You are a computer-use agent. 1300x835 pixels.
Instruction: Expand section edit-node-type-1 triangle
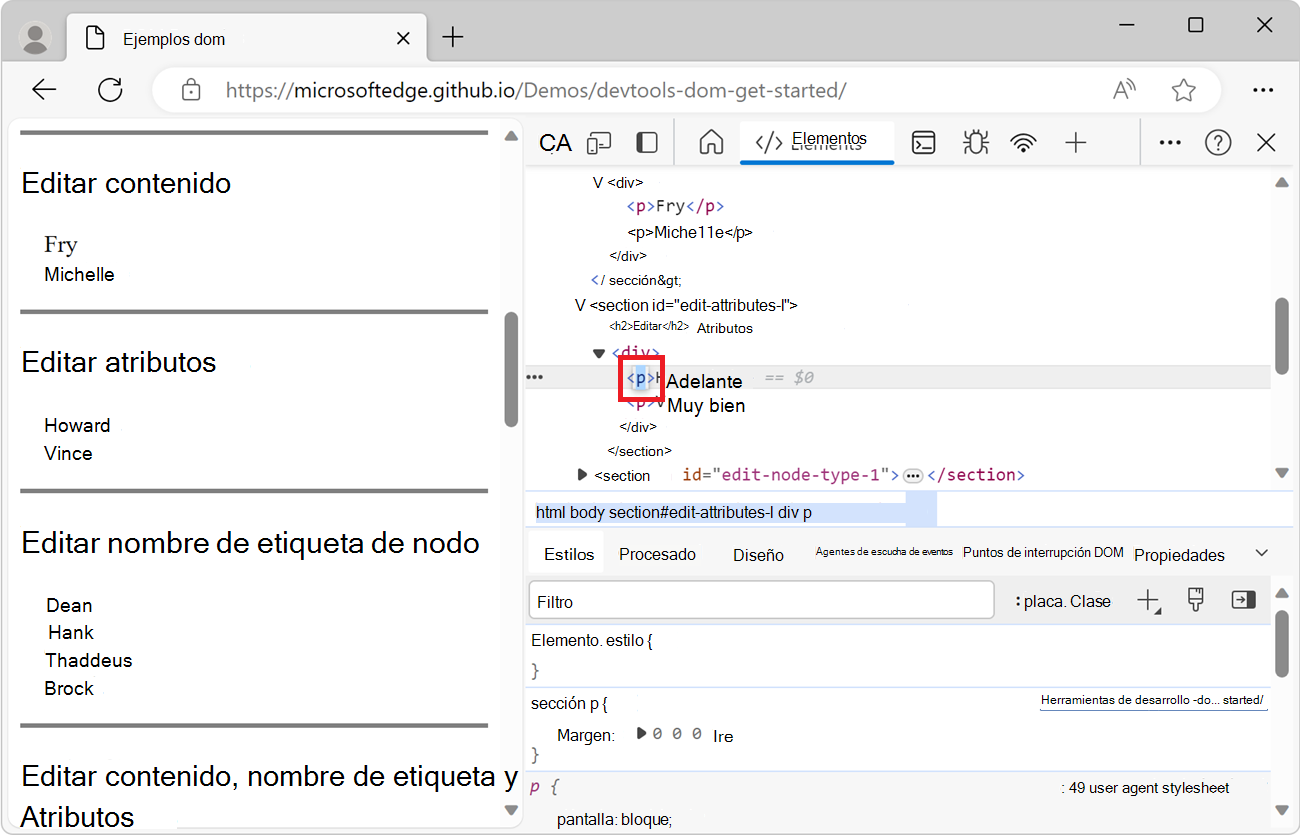click(582, 474)
